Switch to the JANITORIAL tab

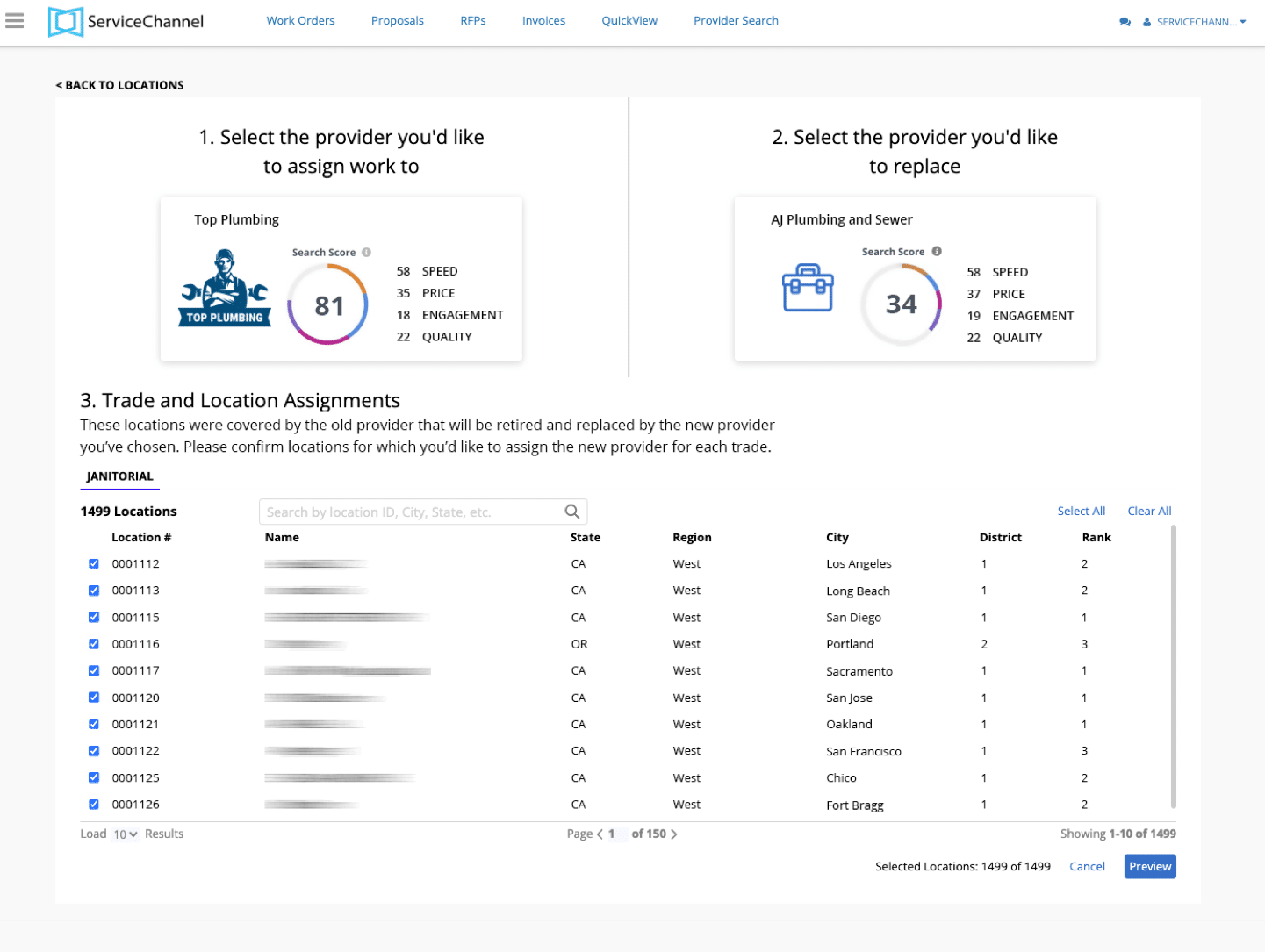pos(119,476)
